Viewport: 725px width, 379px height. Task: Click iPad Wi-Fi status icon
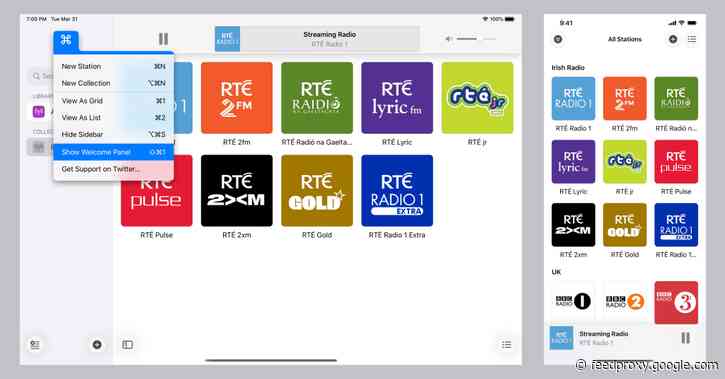click(485, 19)
